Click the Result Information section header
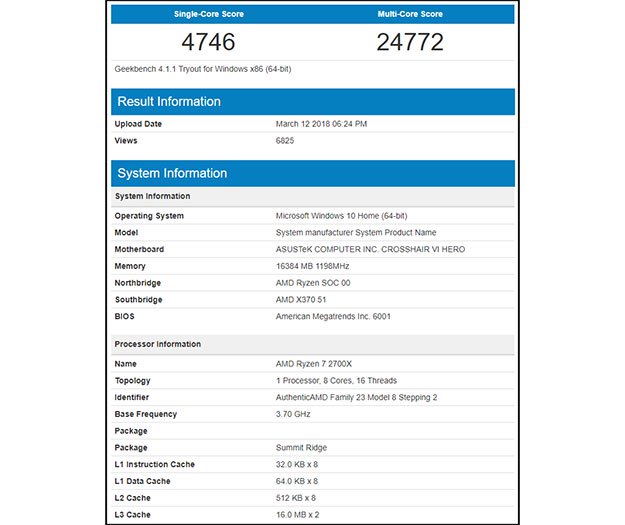The width and height of the screenshot is (625, 525). pos(169,101)
